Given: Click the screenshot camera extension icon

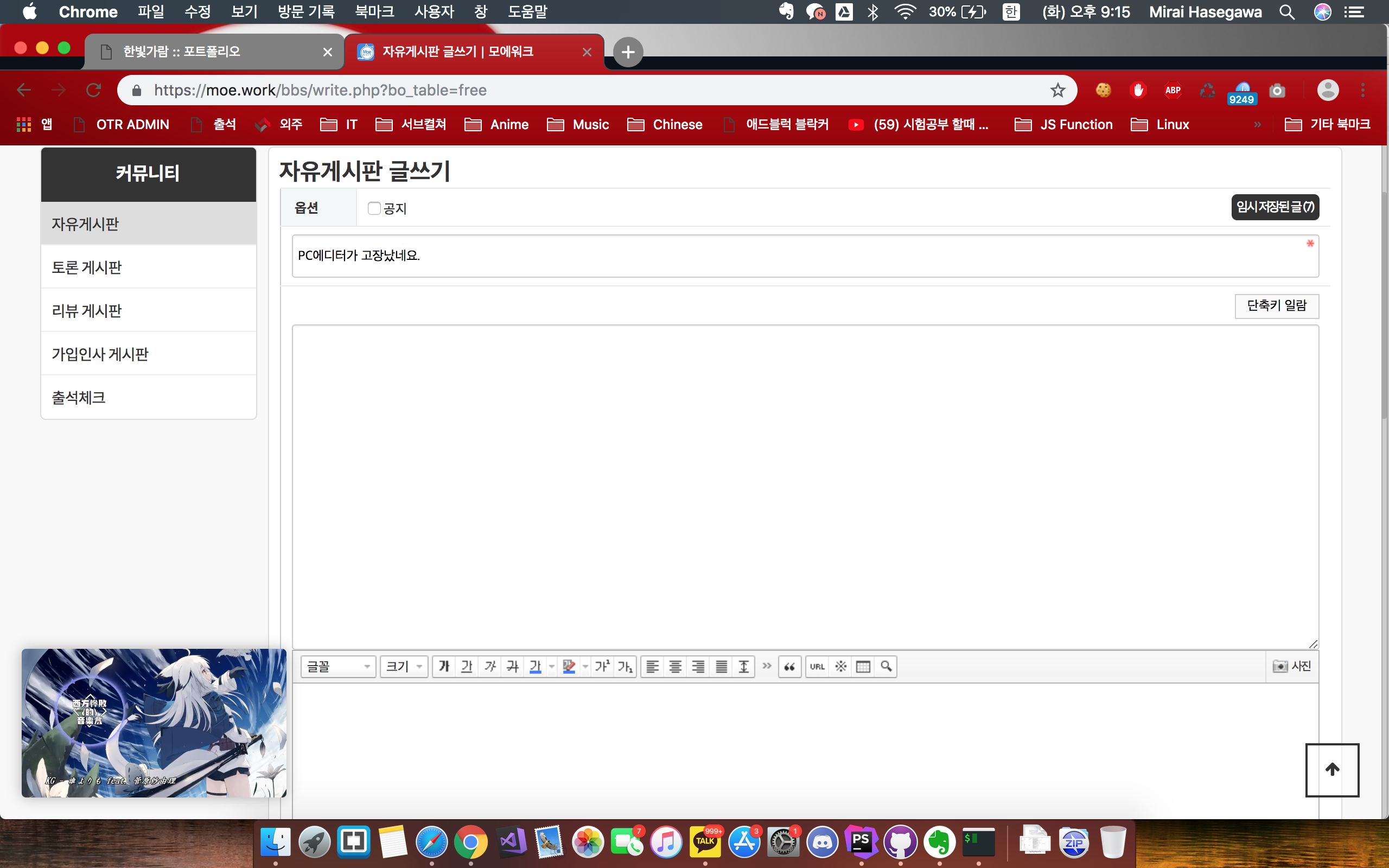Looking at the screenshot, I should pos(1277,90).
